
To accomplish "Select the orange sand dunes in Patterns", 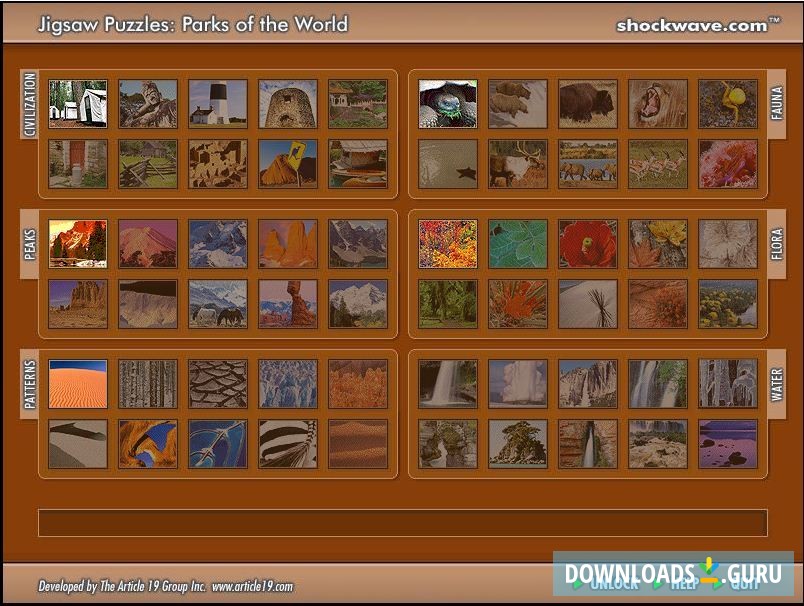I will pyautogui.click(x=77, y=383).
